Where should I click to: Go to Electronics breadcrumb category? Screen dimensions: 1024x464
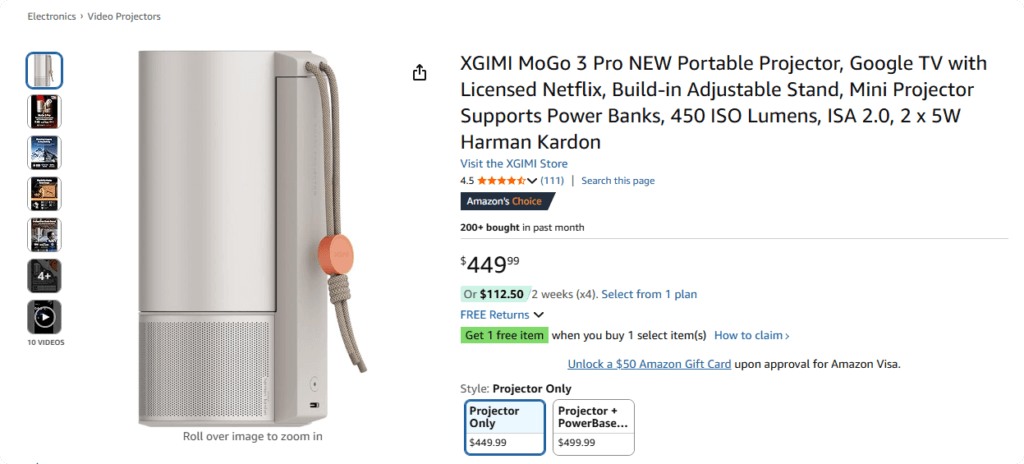coord(54,17)
